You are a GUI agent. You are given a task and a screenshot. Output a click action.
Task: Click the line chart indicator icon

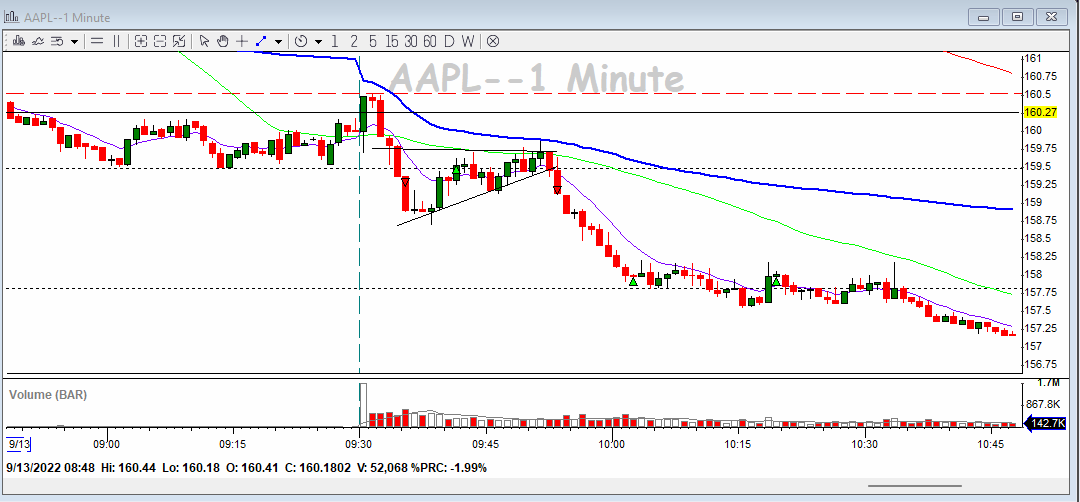[x=38, y=41]
